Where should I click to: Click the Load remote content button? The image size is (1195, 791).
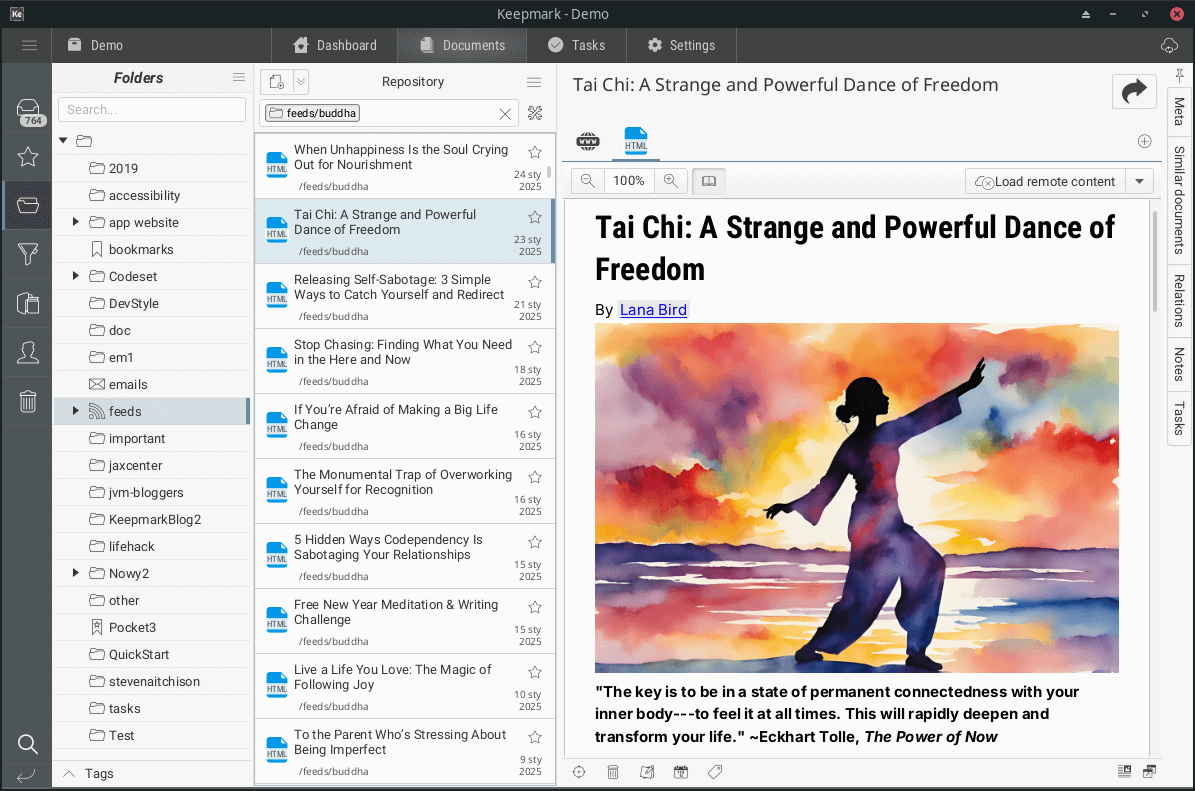[1045, 181]
